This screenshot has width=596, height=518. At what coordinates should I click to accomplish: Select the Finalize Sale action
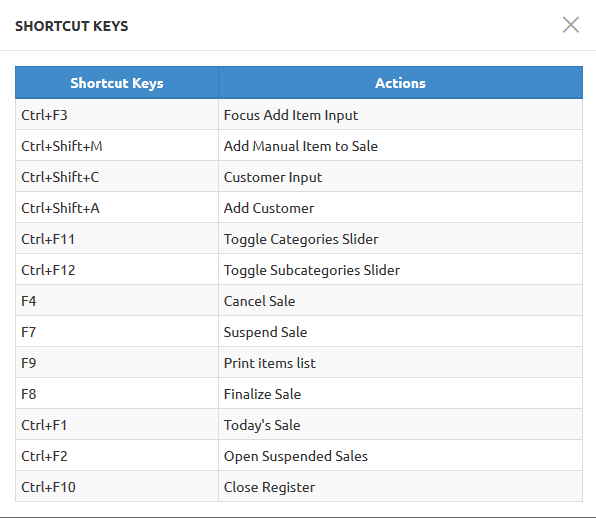tap(262, 394)
